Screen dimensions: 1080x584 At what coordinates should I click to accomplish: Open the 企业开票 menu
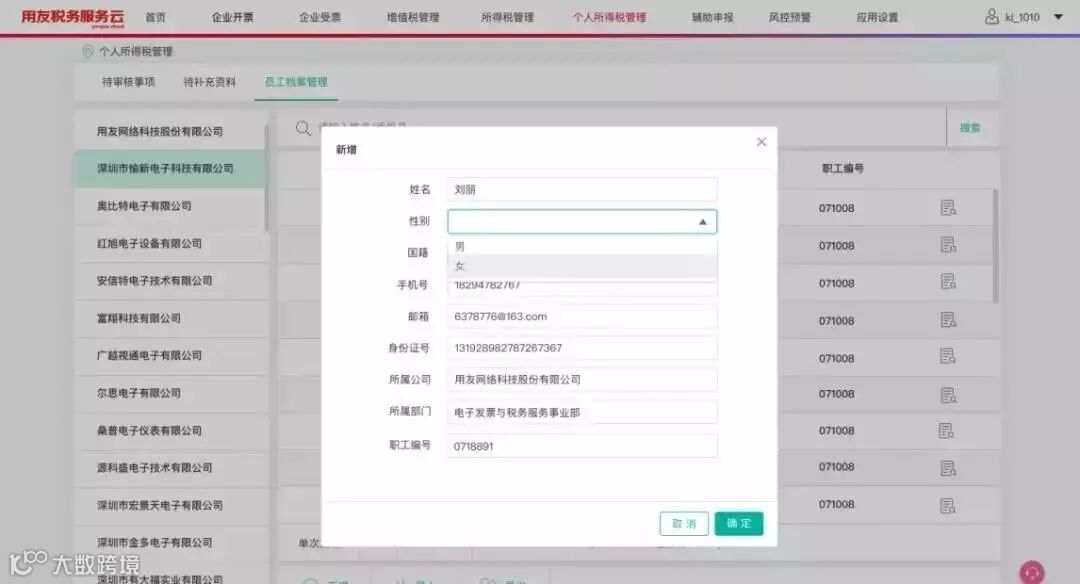[232, 17]
